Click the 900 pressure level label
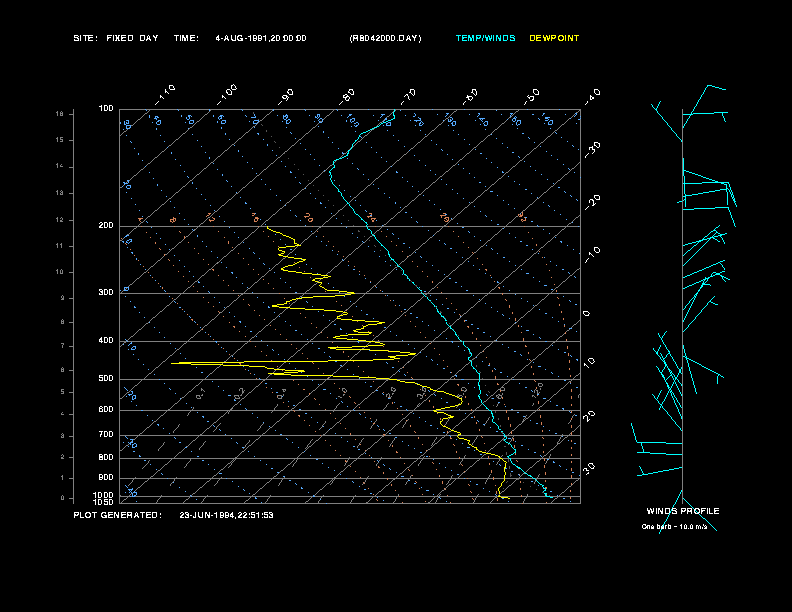This screenshot has width=792, height=612. 106,477
